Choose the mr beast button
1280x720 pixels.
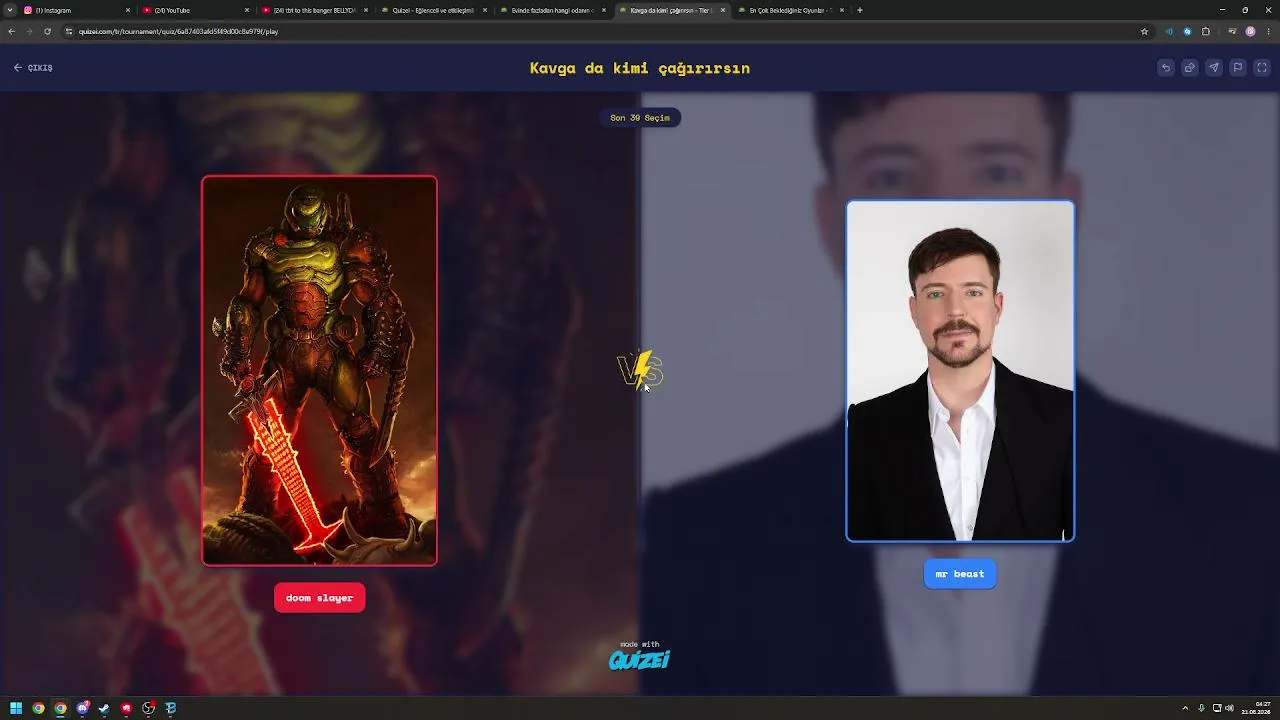(960, 574)
